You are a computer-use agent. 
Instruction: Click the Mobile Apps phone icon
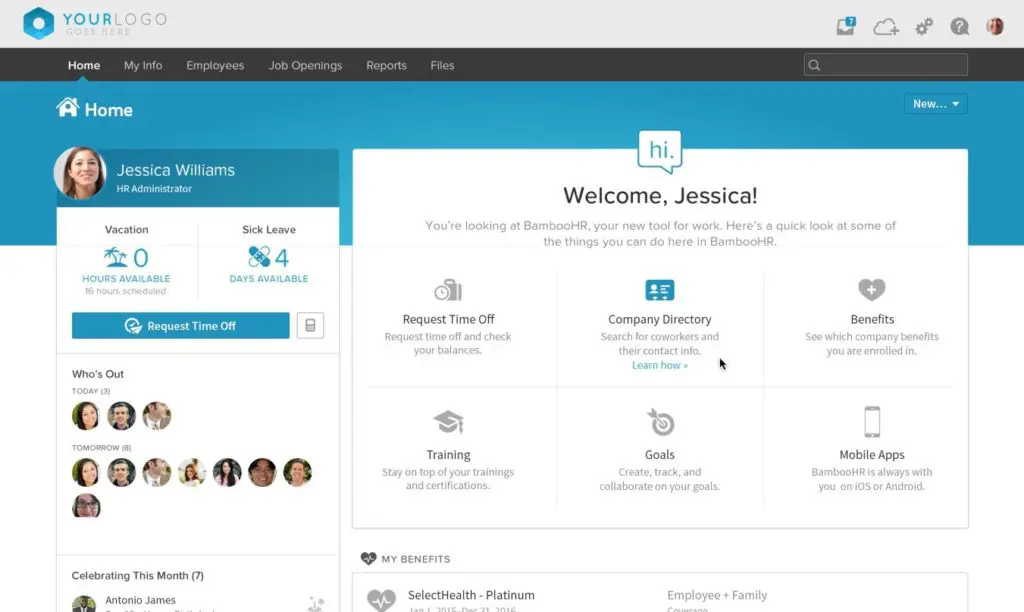point(872,421)
